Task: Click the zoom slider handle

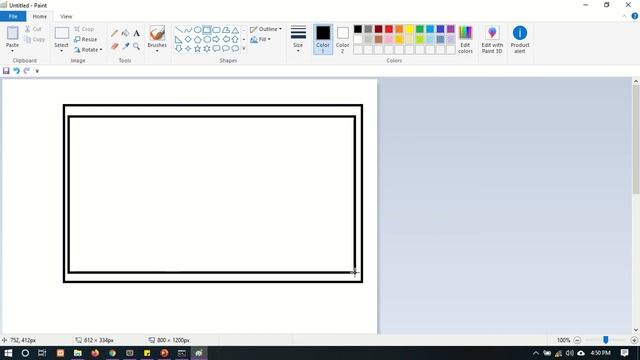Action: [606, 340]
